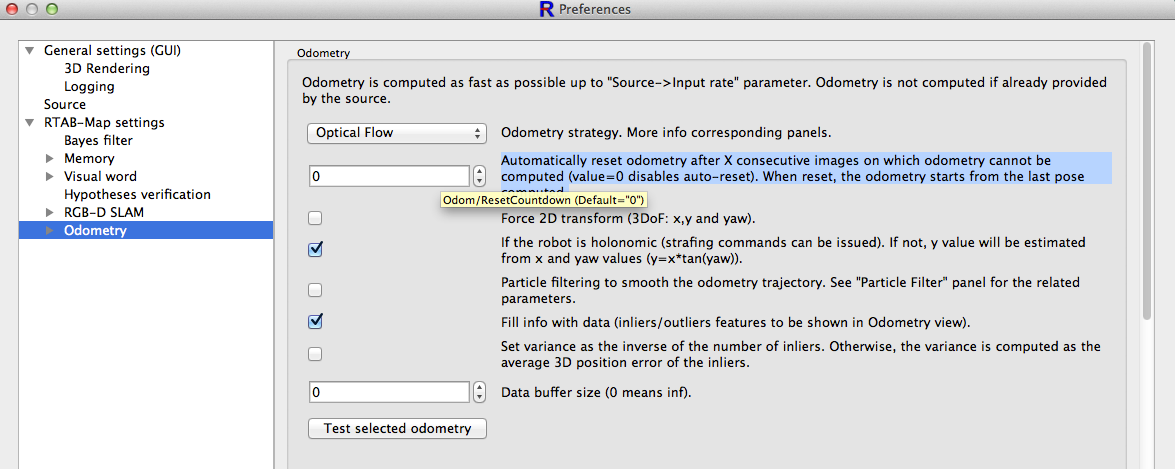Select 3D Rendering in settings tree
Viewport: 1175px width, 469px height.
(x=106, y=69)
